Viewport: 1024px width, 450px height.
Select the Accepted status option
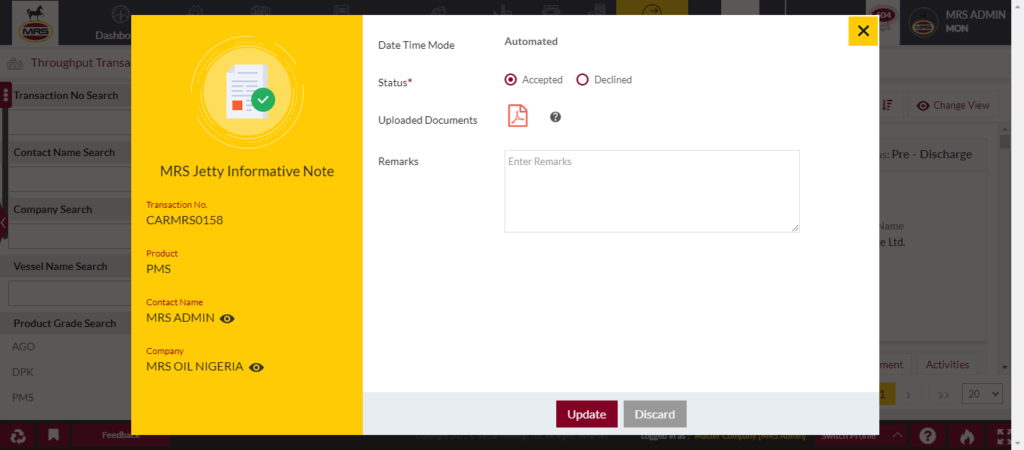pyautogui.click(x=511, y=80)
